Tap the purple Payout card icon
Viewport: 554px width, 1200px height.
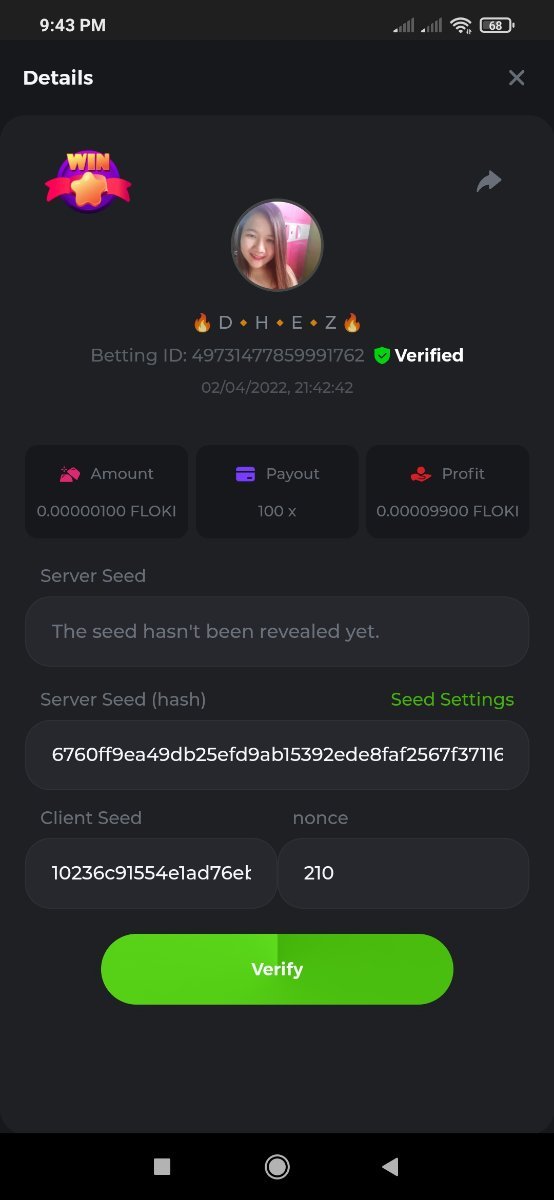tap(246, 474)
